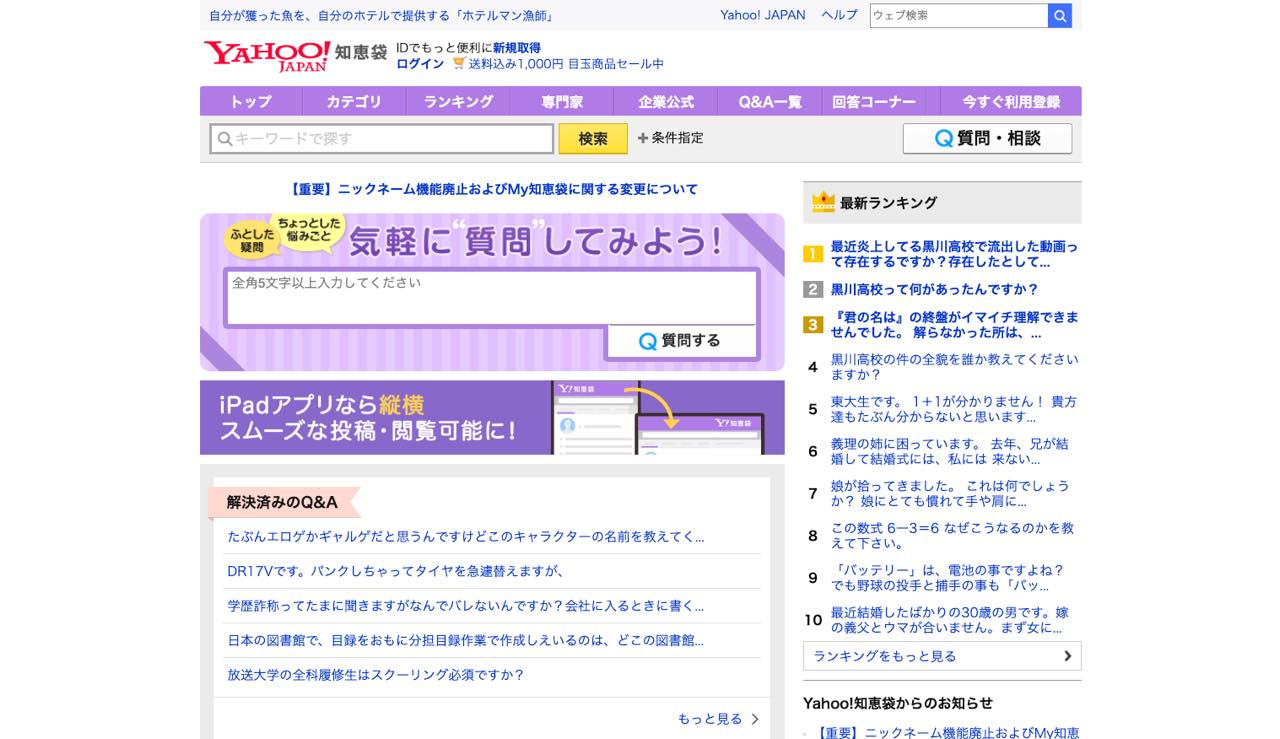The height and width of the screenshot is (739, 1280).
Task: Open the DR17Vです。パンク question link
Action: (x=396, y=571)
